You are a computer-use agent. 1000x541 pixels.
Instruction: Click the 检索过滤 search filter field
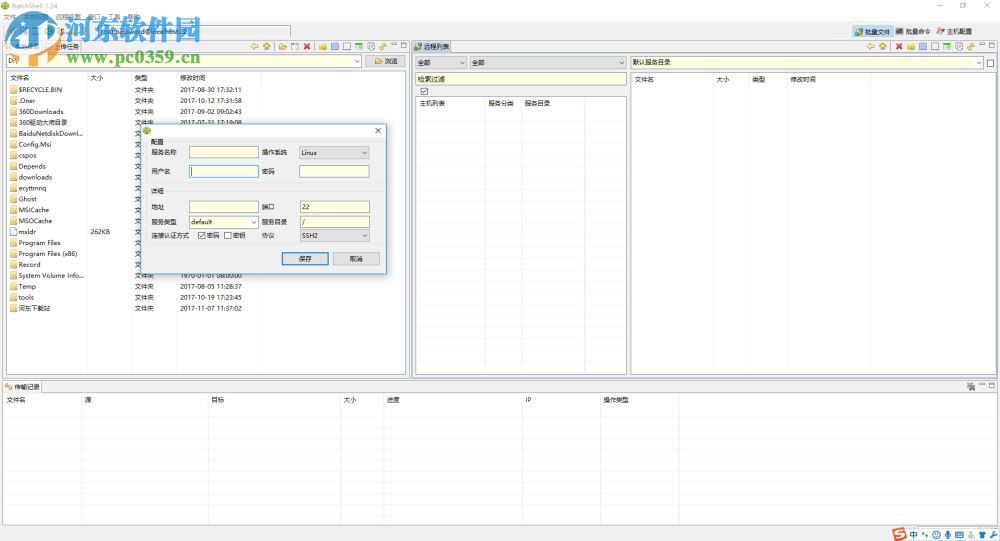tap(521, 79)
